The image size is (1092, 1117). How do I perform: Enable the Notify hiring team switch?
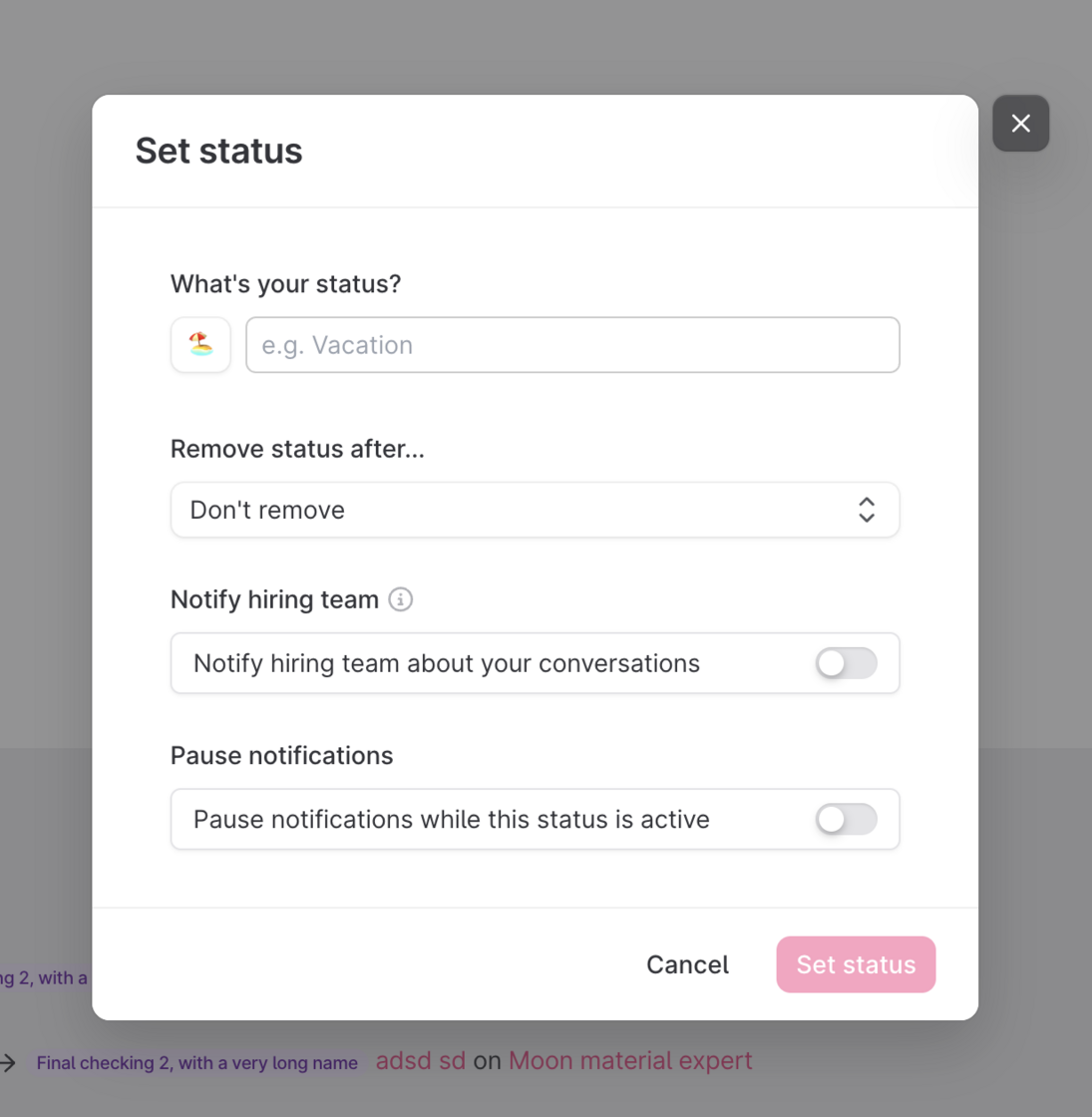tap(846, 663)
